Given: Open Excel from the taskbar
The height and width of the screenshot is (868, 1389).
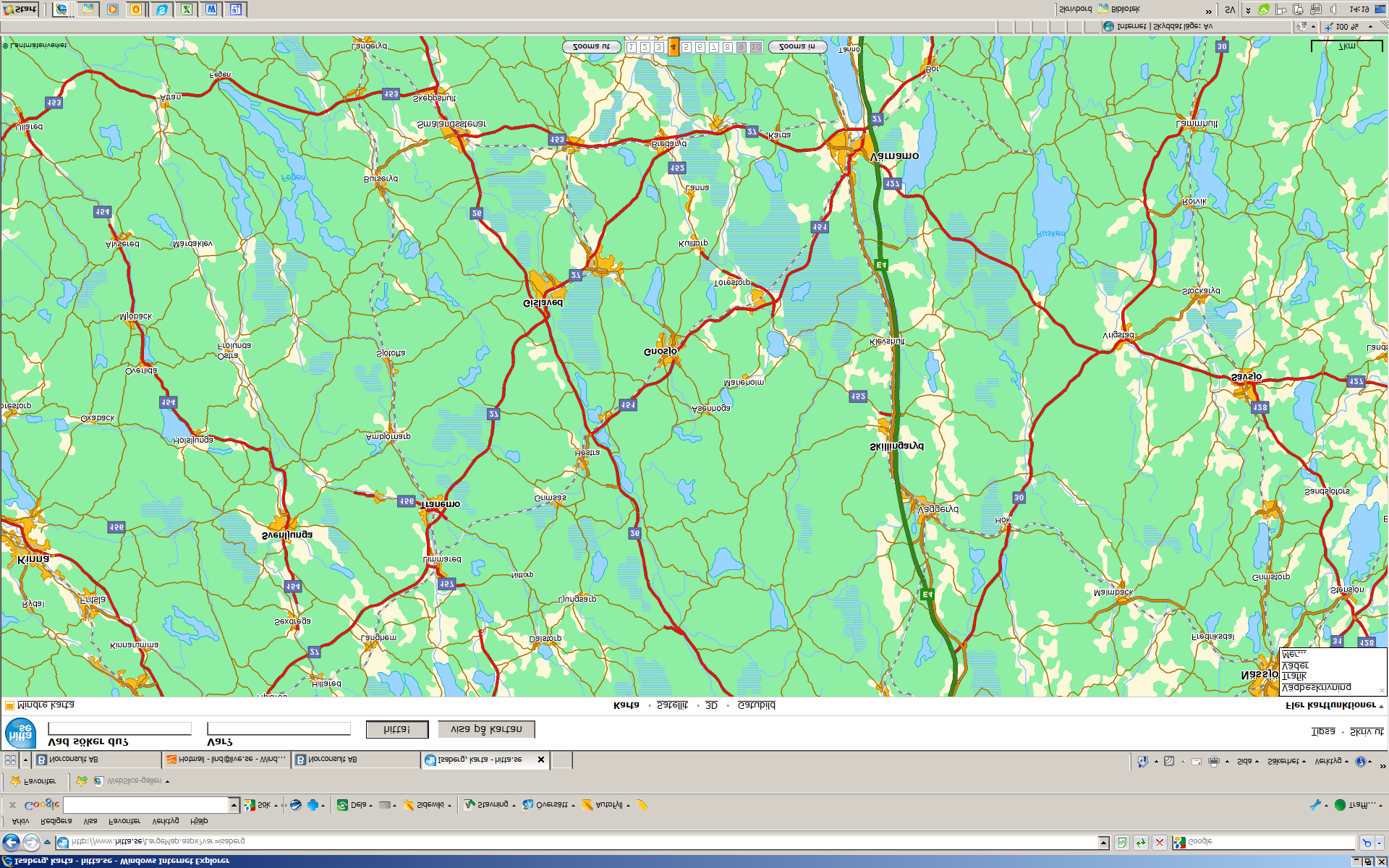Looking at the screenshot, I should point(187,9).
